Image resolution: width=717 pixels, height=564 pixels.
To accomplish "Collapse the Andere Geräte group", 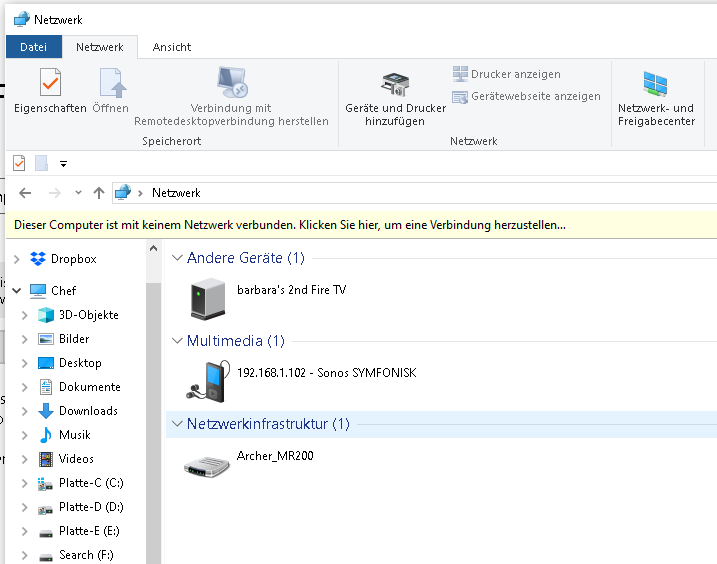I will [x=177, y=258].
